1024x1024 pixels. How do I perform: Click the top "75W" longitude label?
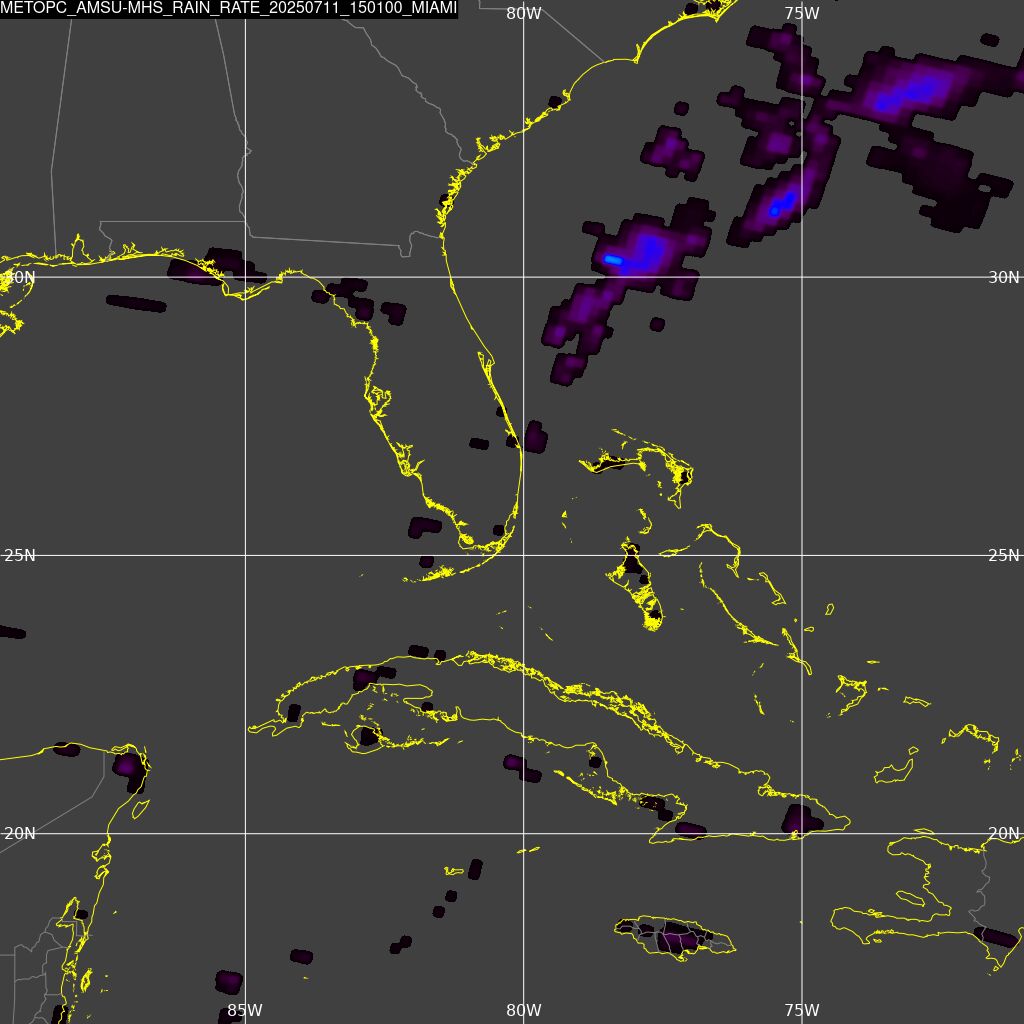(802, 13)
